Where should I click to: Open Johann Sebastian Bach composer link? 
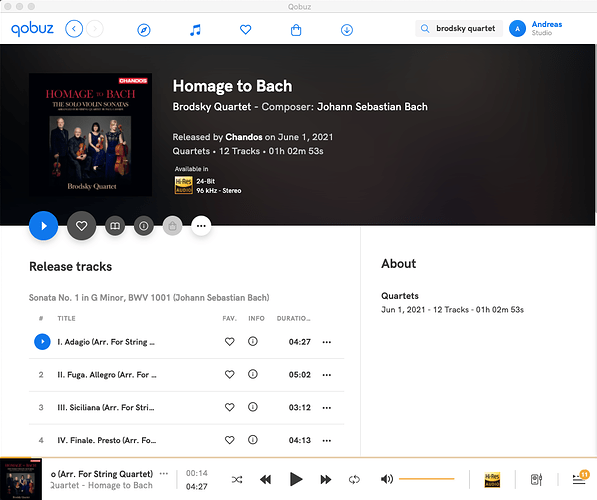click(x=372, y=107)
